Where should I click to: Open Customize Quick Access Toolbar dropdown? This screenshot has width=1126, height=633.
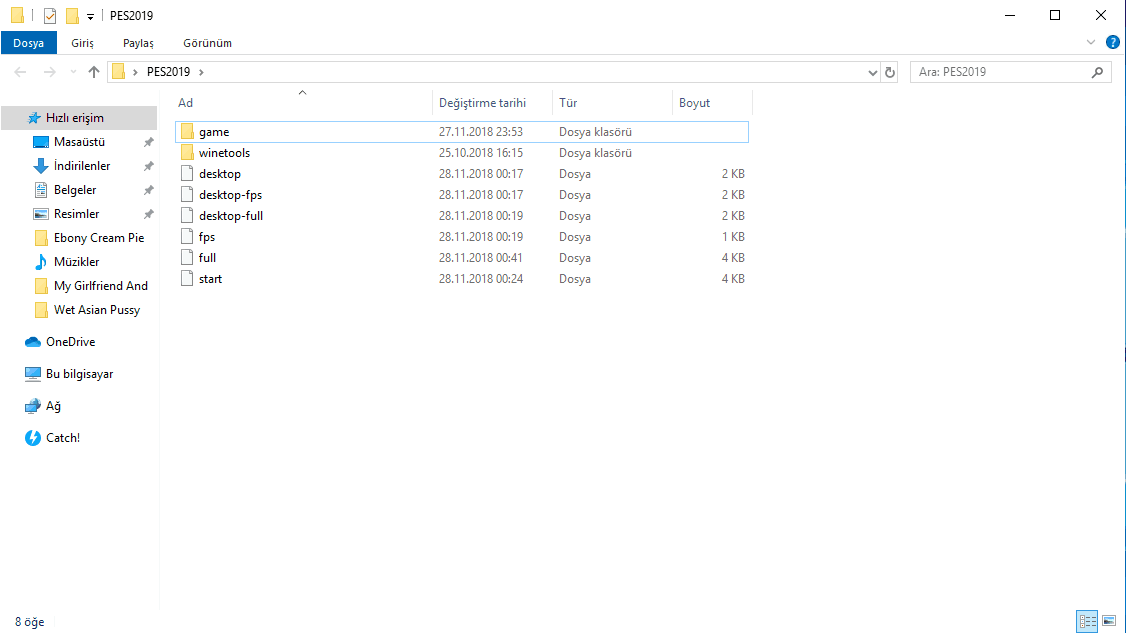click(90, 16)
